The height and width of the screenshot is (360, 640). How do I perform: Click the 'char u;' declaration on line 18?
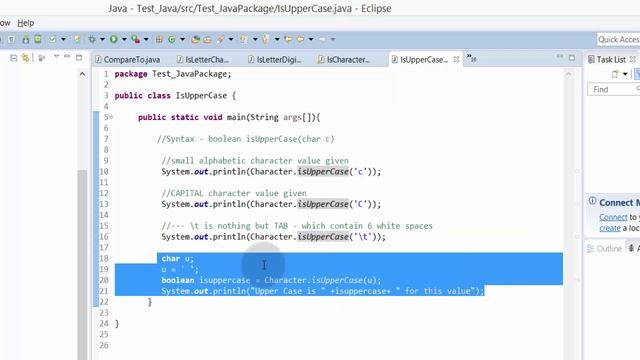click(178, 258)
